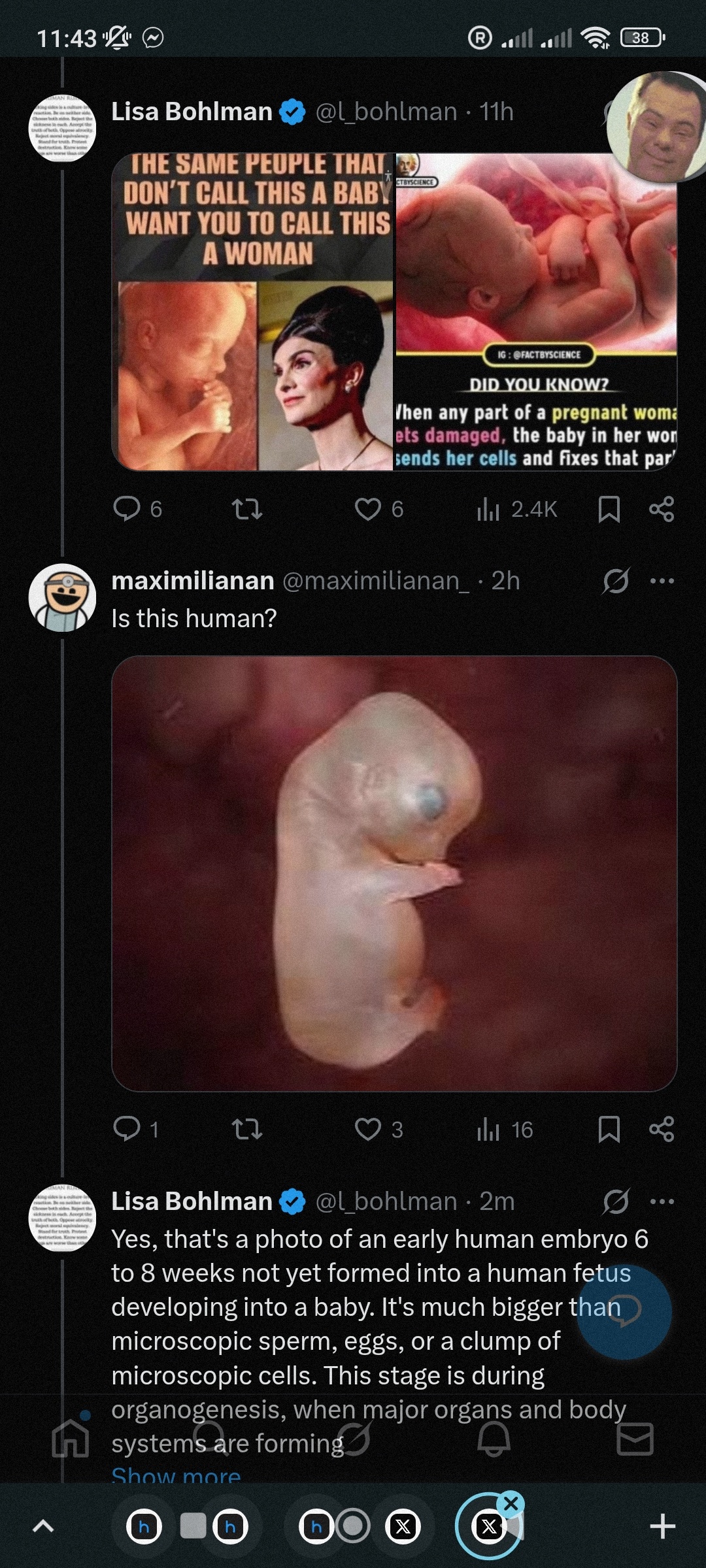Open the Notifications bell tab

point(494,1439)
